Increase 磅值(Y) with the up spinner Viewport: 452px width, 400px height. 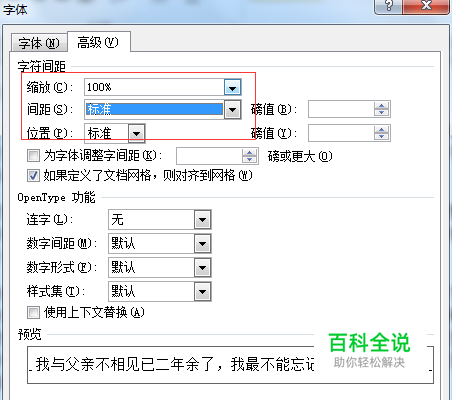381,130
